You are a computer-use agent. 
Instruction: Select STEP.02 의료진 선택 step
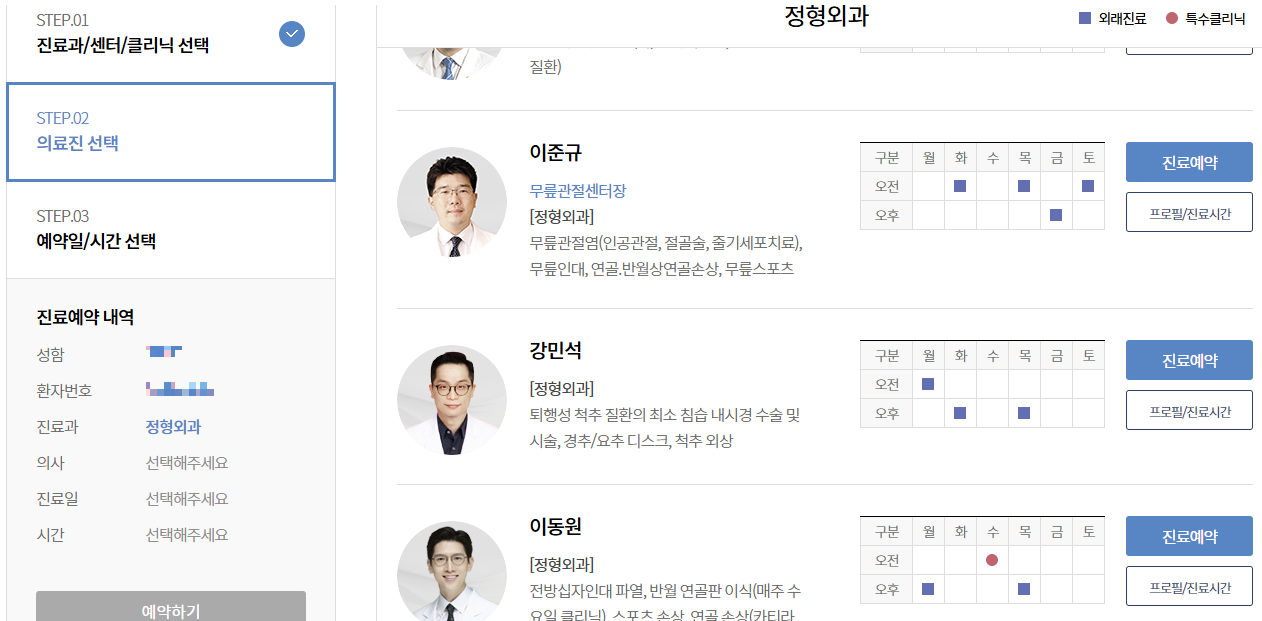click(x=171, y=132)
